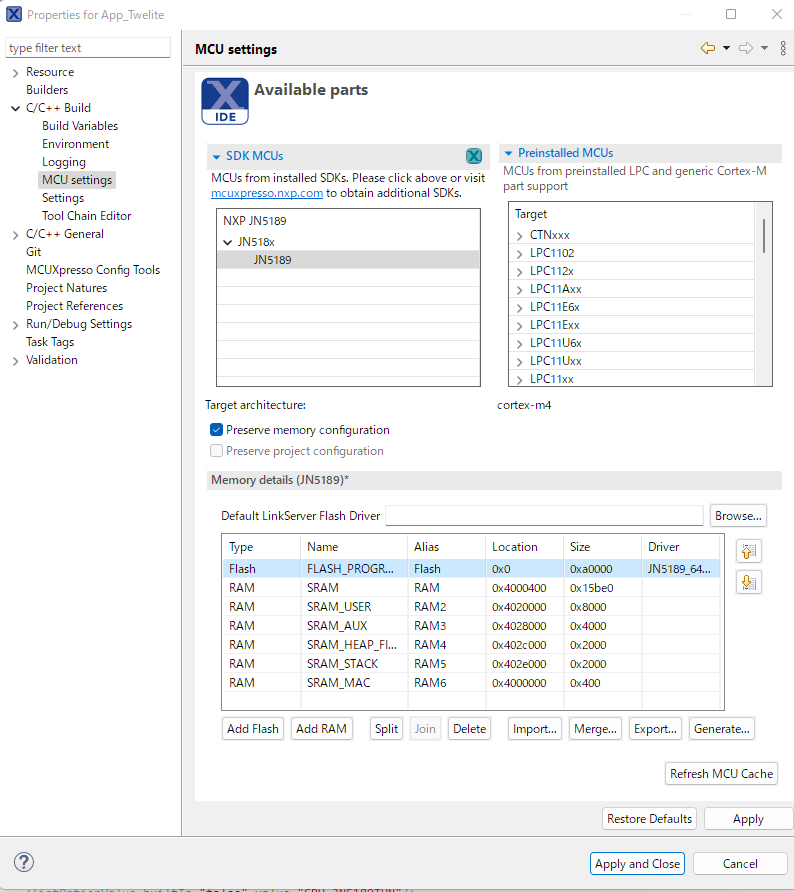The image size is (794, 892).
Task: Select Git in the properties tree
Action: point(34,251)
